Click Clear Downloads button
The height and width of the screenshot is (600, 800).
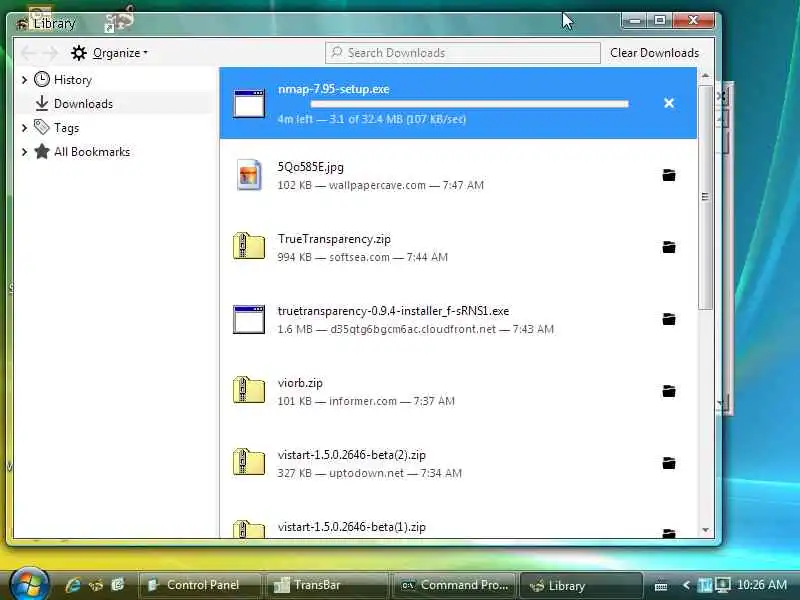click(654, 53)
